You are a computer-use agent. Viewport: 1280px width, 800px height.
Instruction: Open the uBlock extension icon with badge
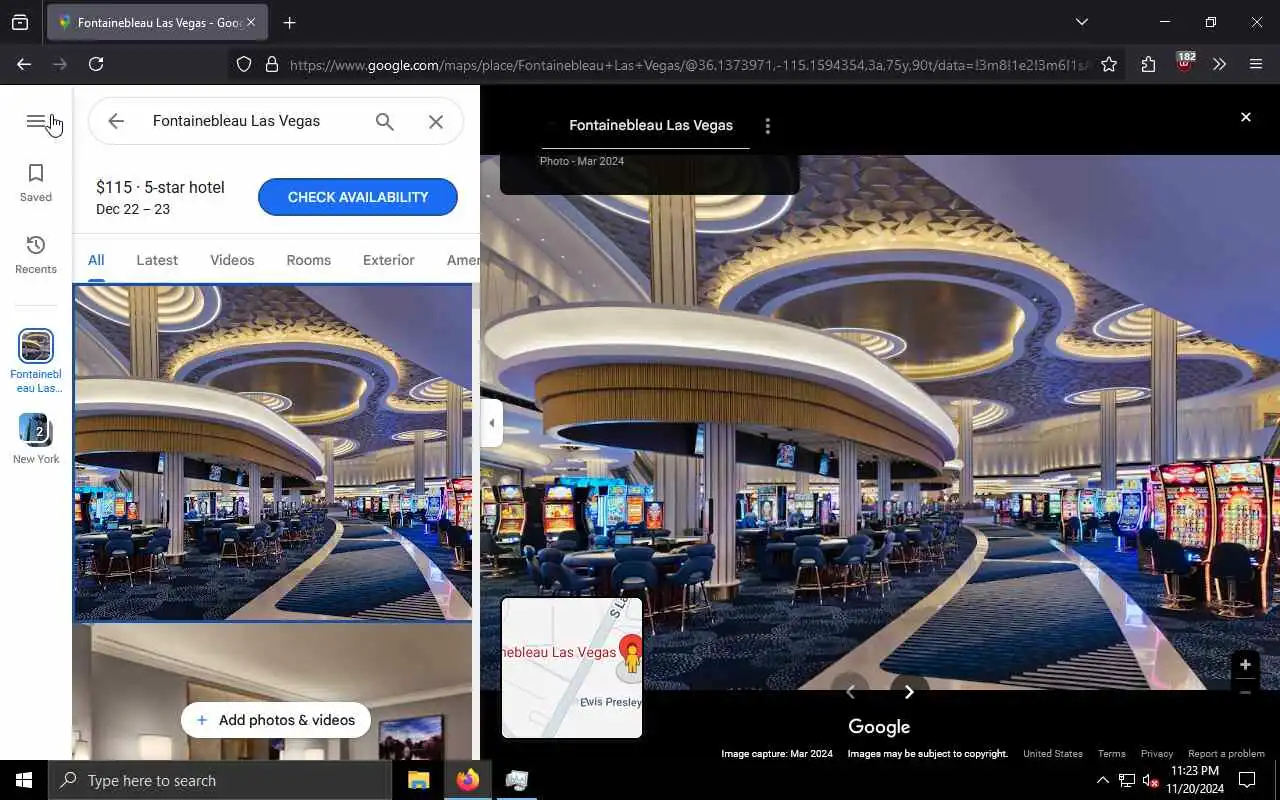(x=1185, y=62)
